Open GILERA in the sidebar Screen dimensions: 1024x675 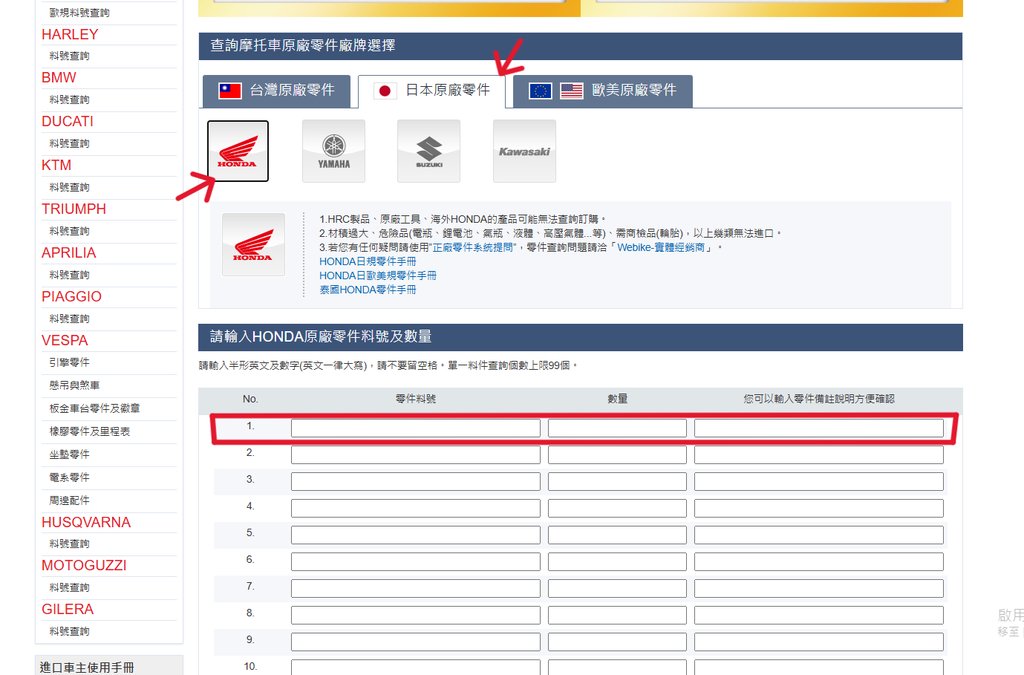point(67,609)
